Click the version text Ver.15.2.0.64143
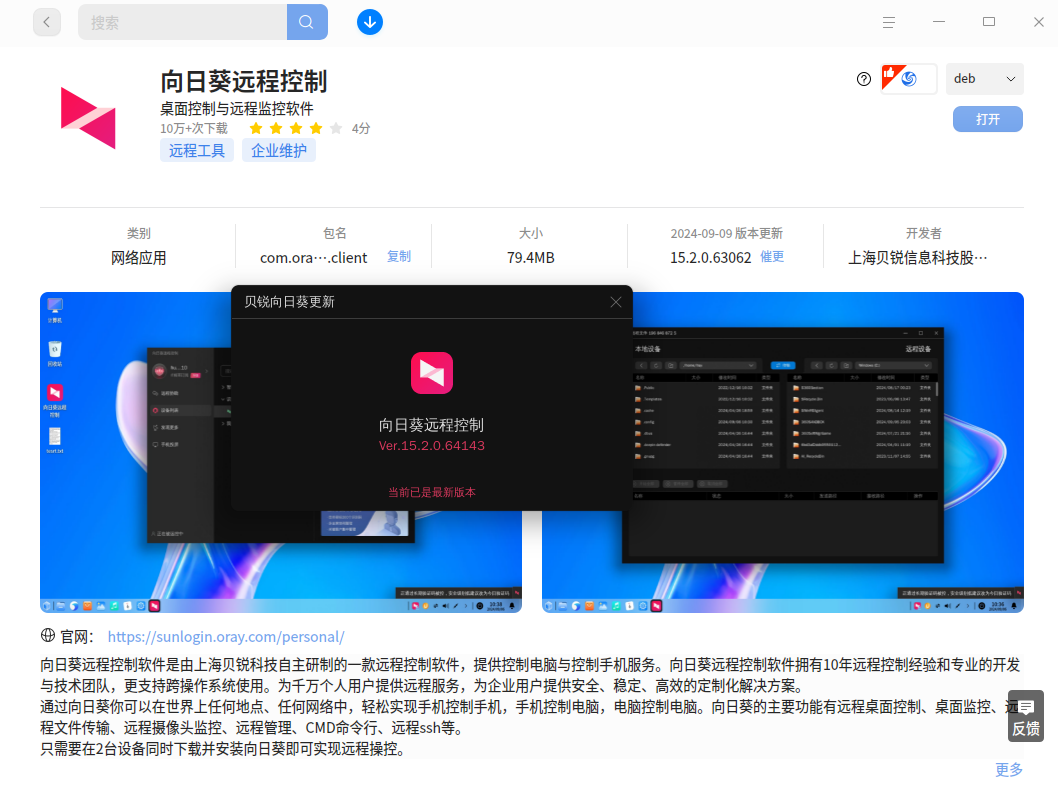Image resolution: width=1058 pixels, height=790 pixels. point(432,445)
